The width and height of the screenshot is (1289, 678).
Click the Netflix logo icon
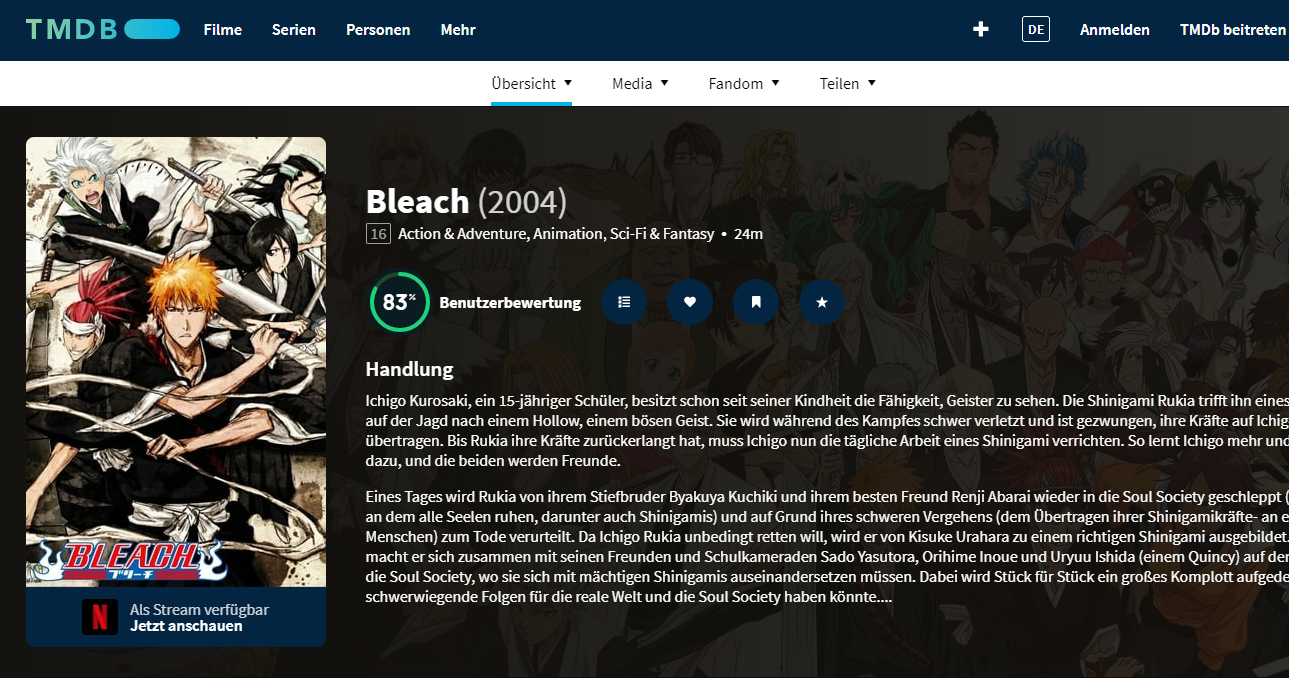100,616
